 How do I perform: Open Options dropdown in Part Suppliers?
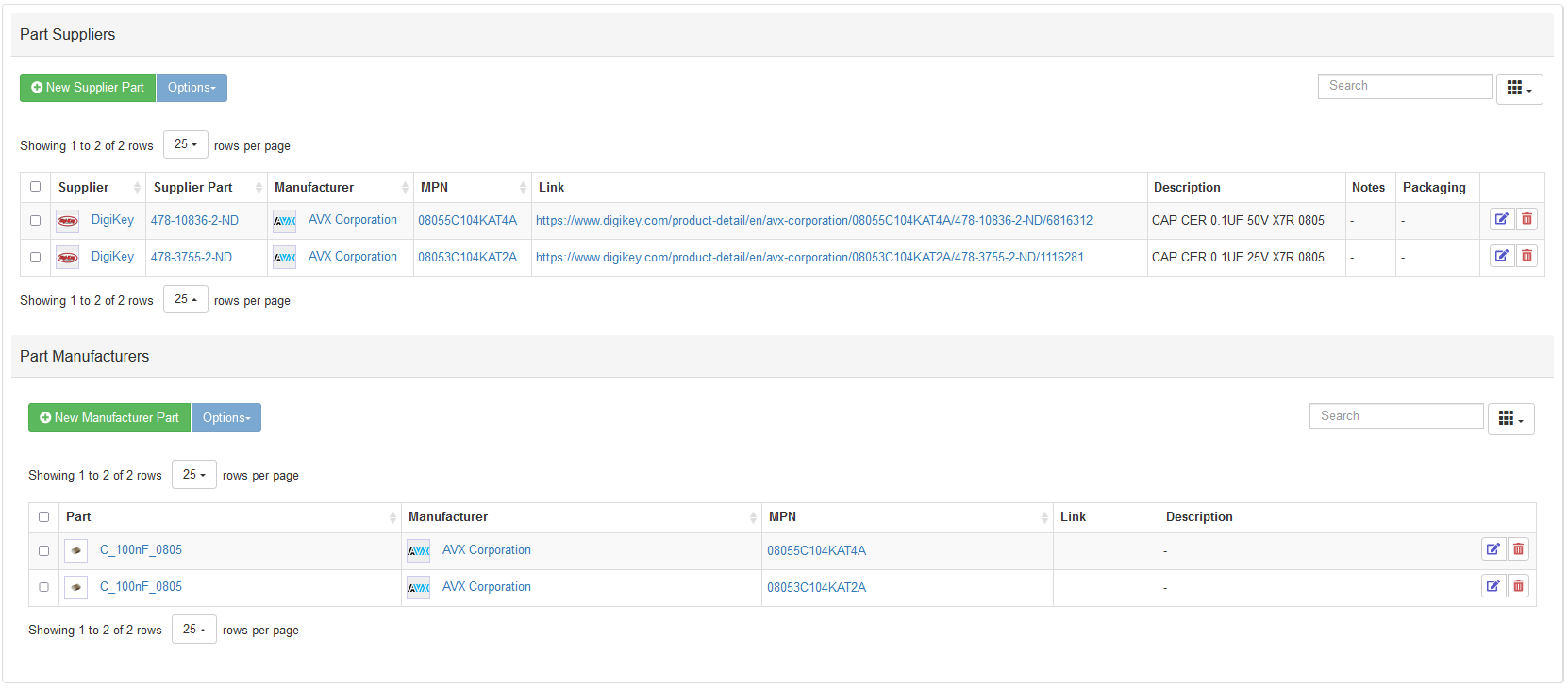(192, 88)
